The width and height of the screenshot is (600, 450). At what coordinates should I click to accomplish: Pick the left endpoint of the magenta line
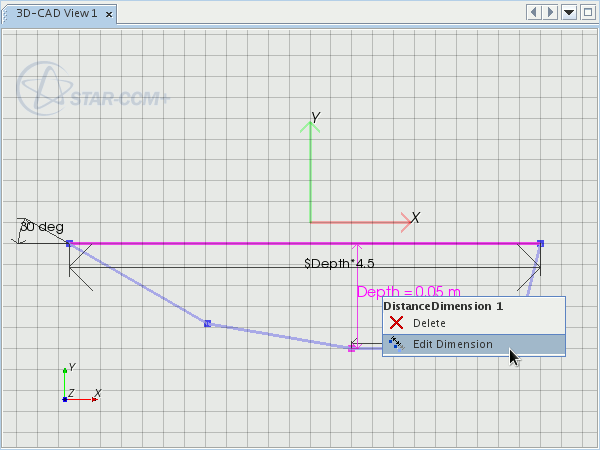click(x=69, y=243)
